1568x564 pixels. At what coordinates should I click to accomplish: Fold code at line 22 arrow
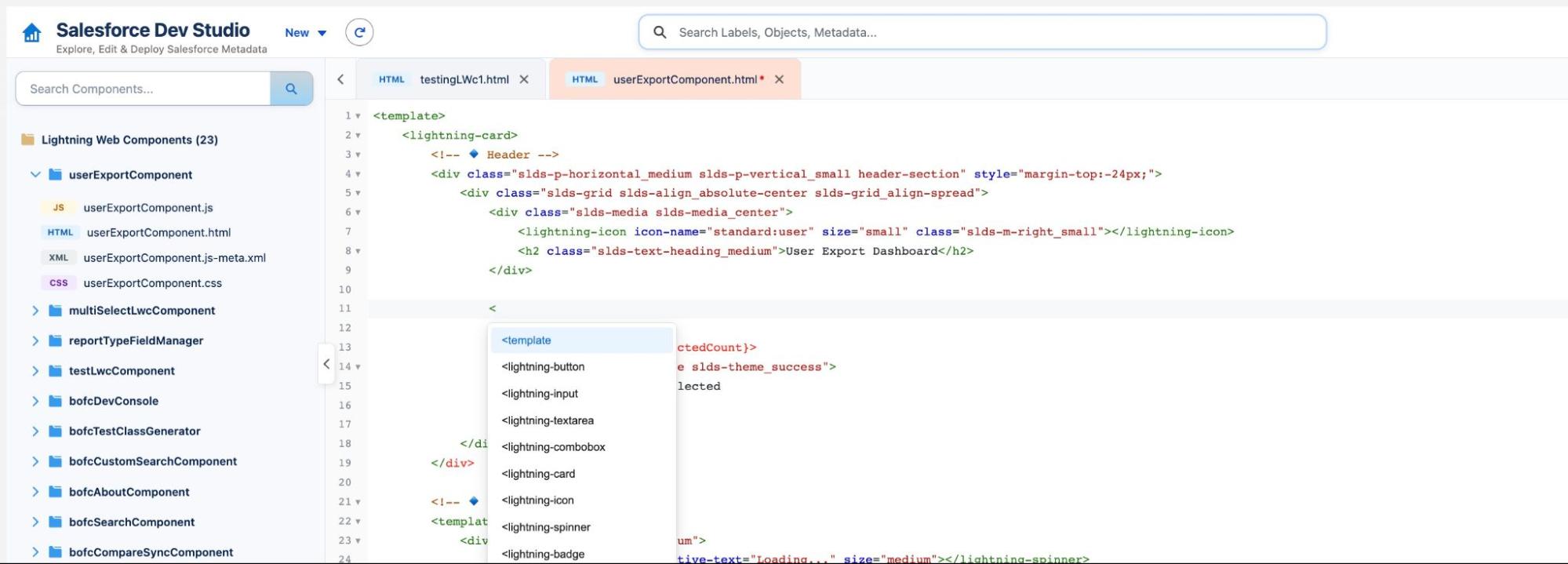point(358,522)
